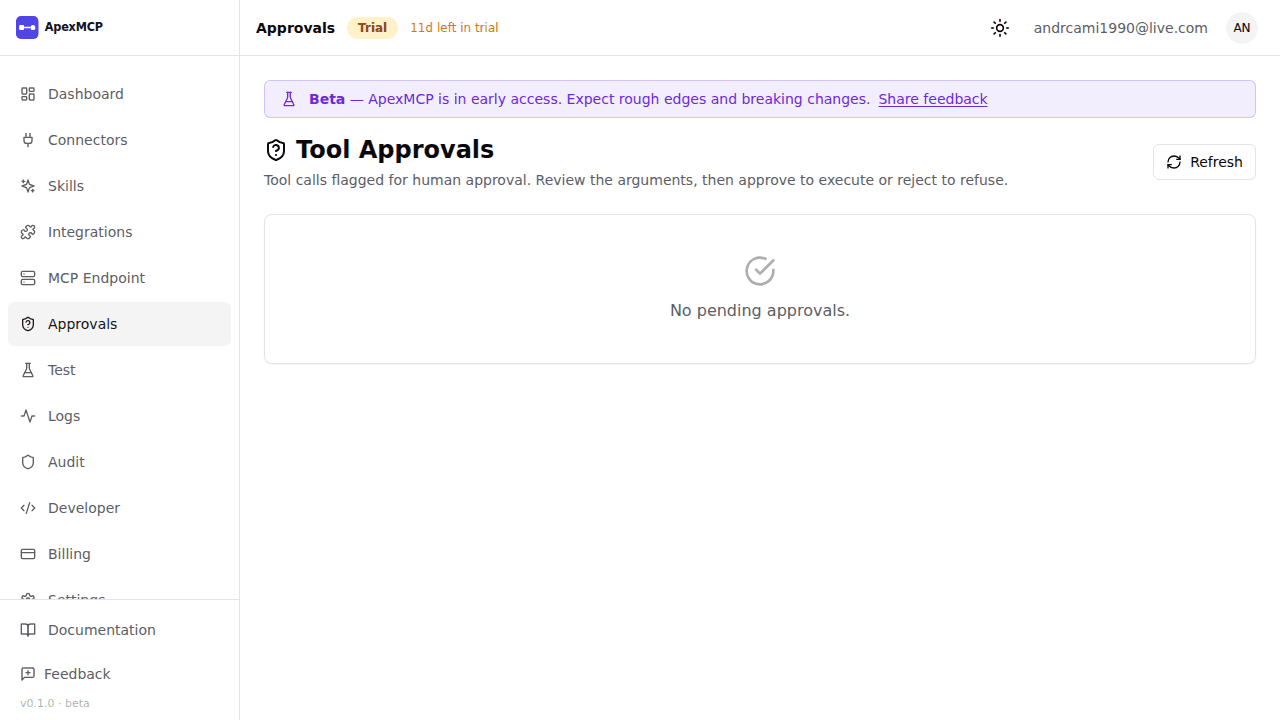1280x720 pixels.
Task: Open the Skills section
Action: (x=119, y=186)
